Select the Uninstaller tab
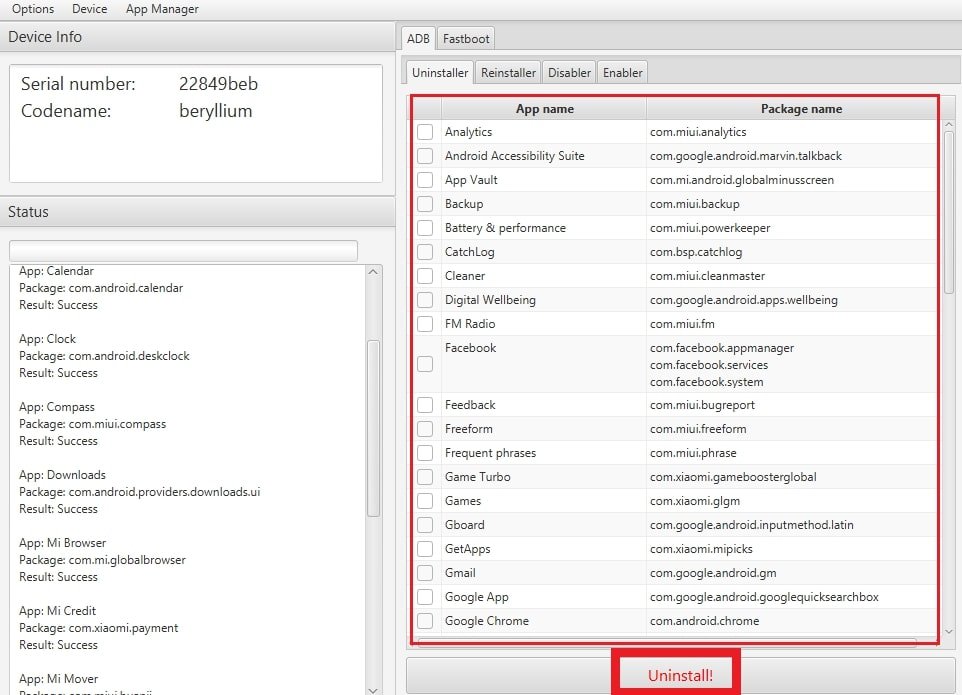Screen dimensions: 962x695 [440, 72]
